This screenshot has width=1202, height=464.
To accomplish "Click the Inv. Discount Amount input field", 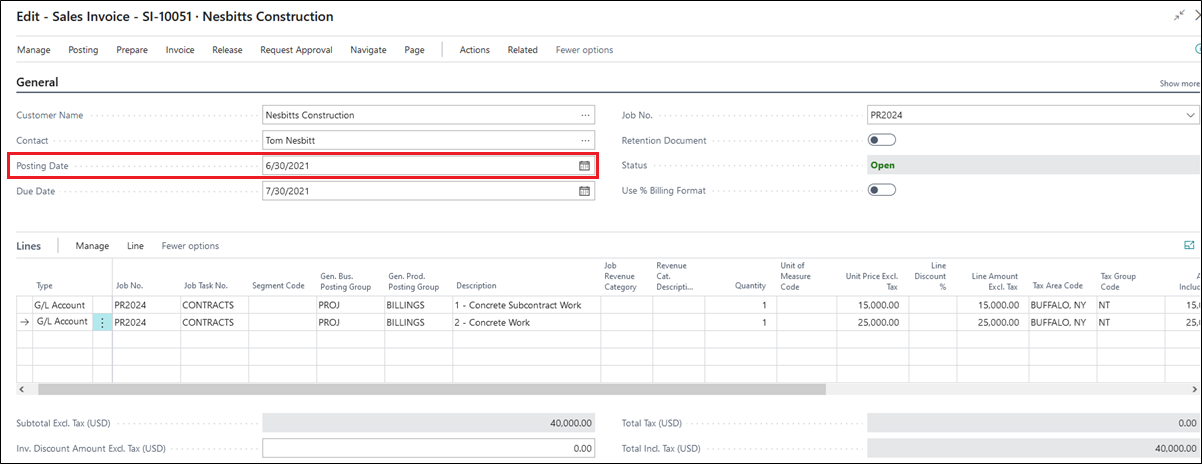I will (x=428, y=449).
